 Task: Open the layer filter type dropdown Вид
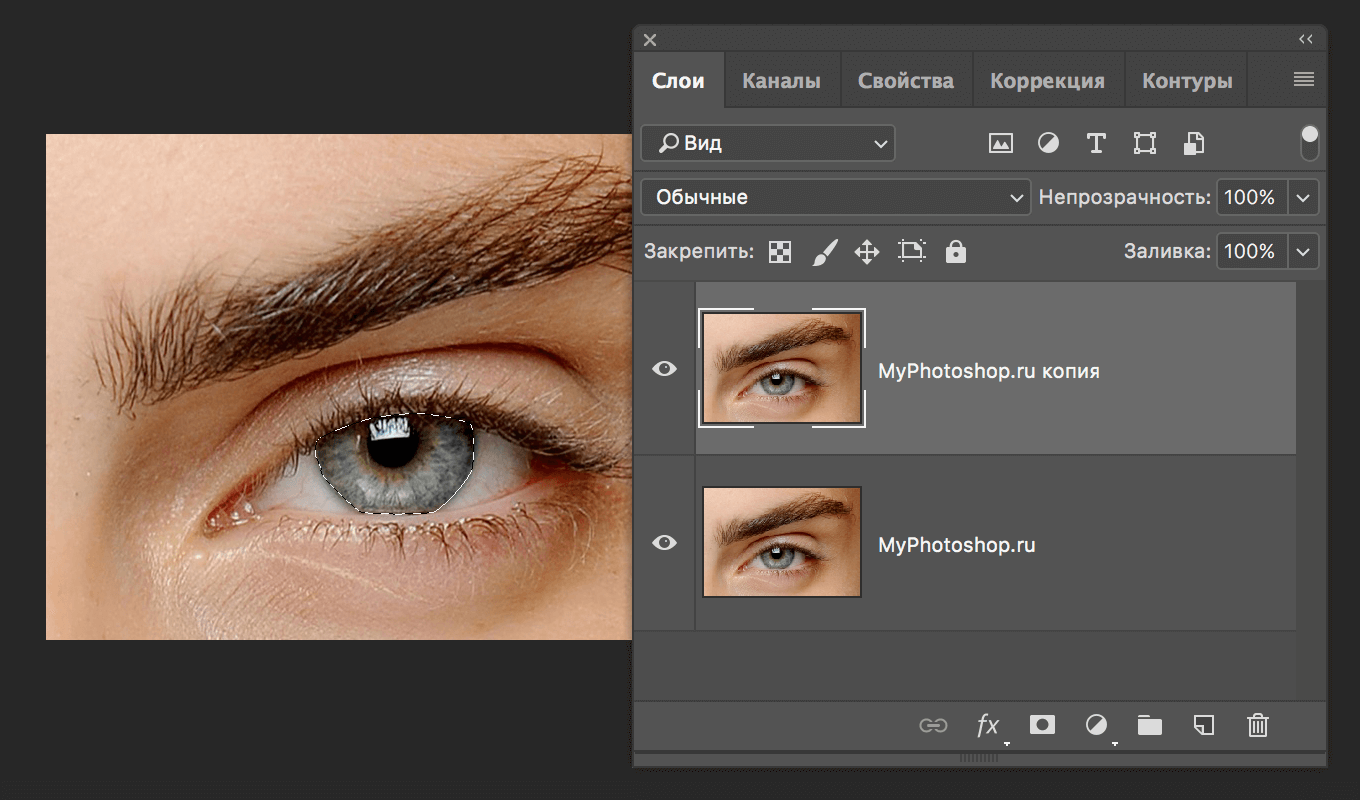(x=767, y=143)
